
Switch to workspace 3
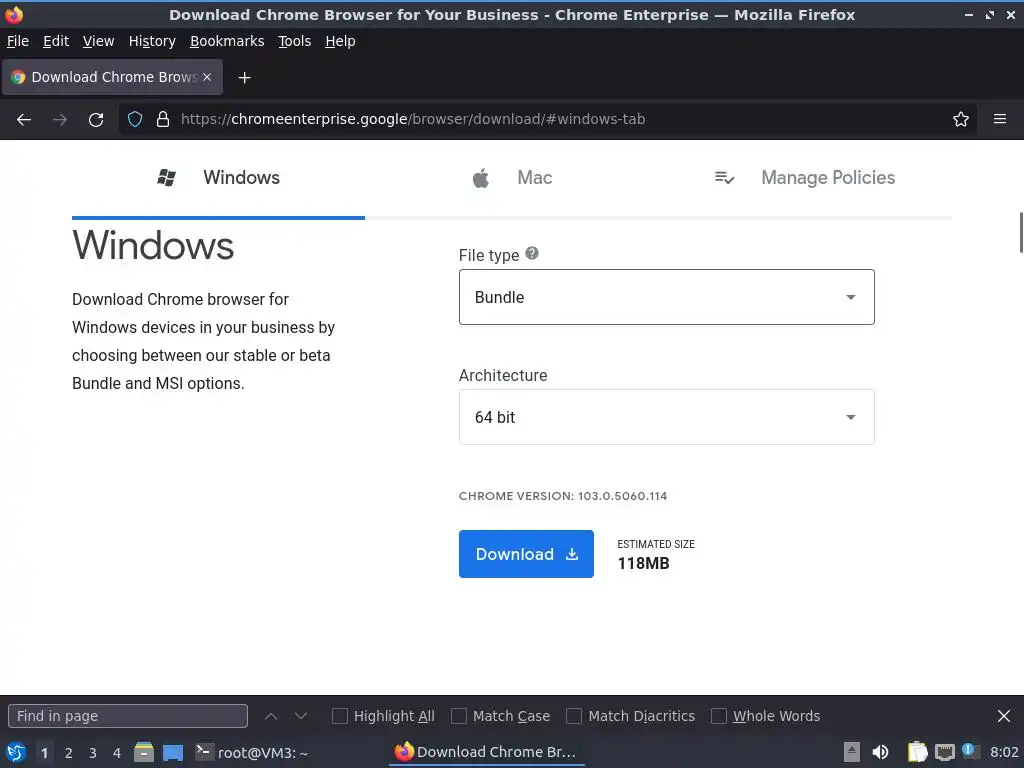coord(93,753)
